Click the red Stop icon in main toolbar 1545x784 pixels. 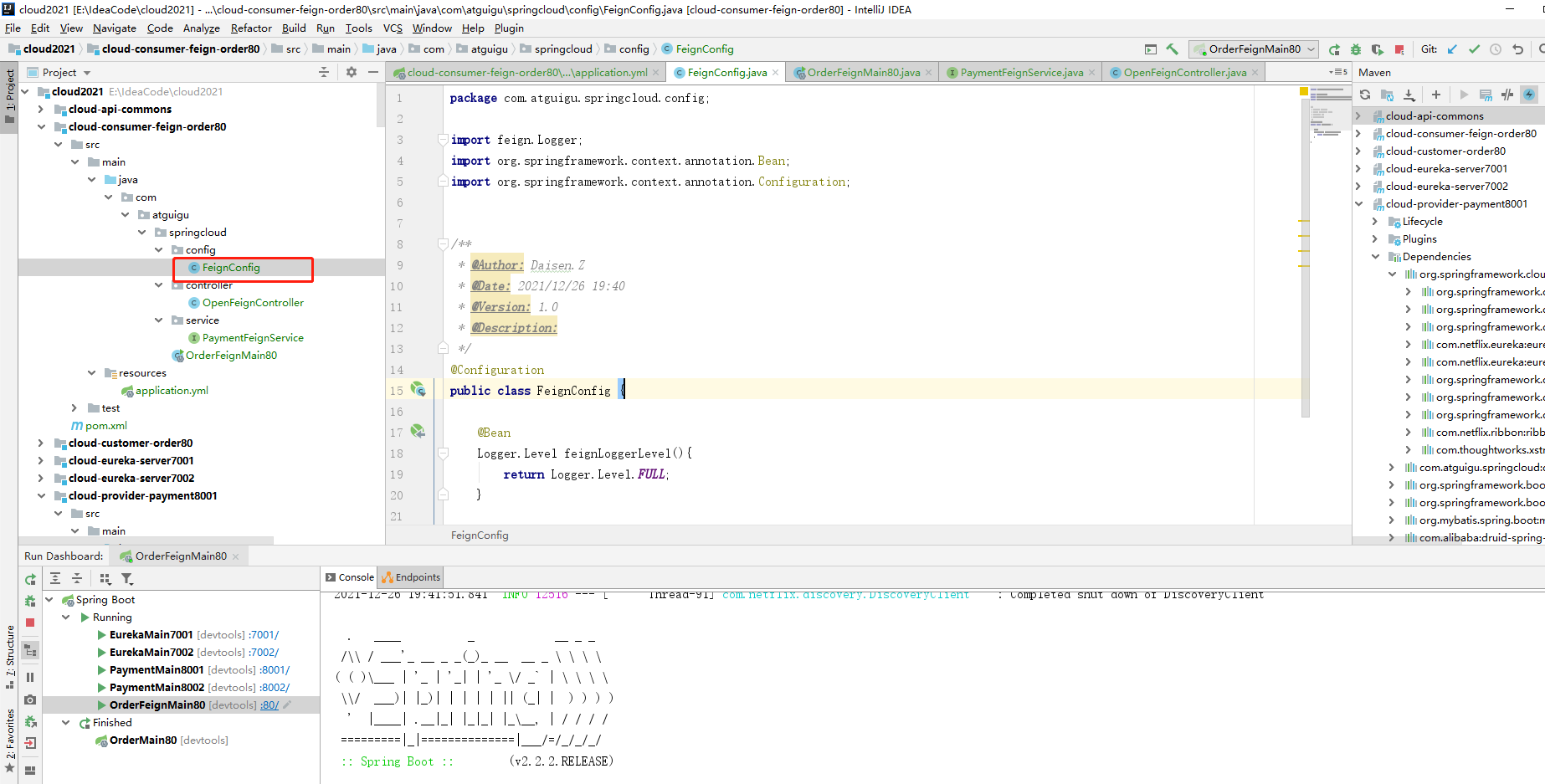point(1399,49)
